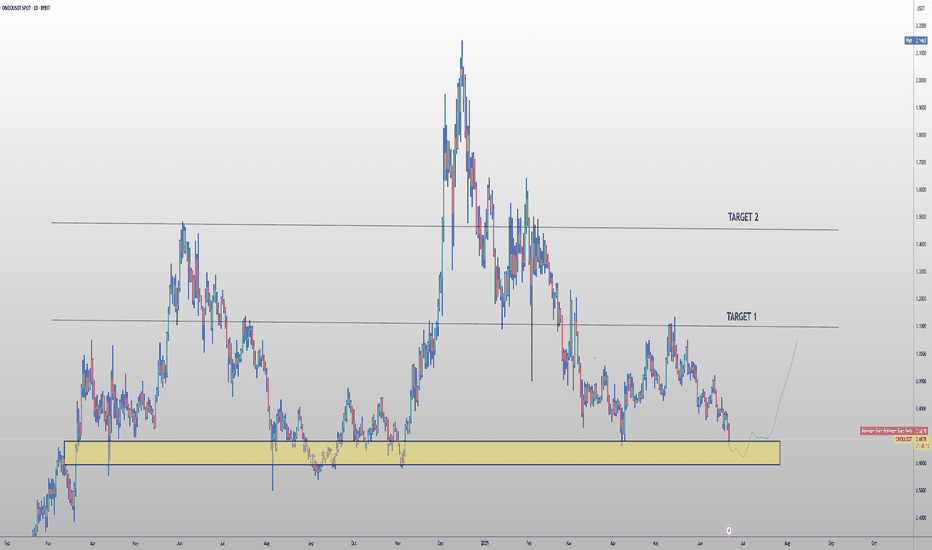Click the 0.5000 label on the price axis
Image resolution: width=932 pixels, height=550 pixels.
point(921,491)
